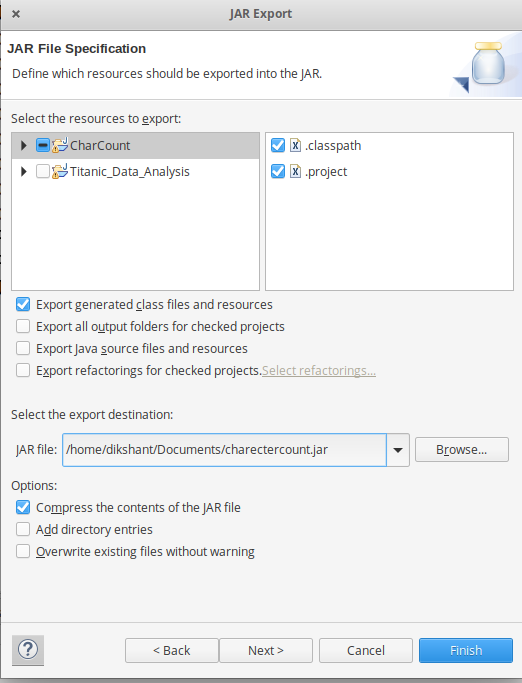
Task: Click the CharCount project folder icon
Action: tap(60, 145)
